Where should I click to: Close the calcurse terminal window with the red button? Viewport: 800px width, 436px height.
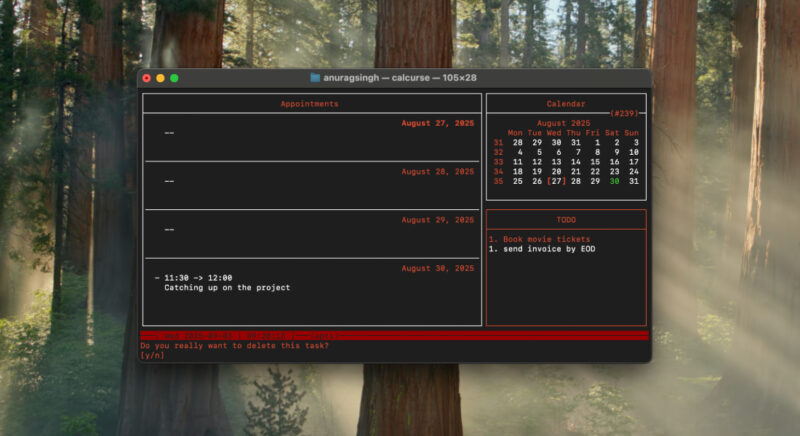click(x=147, y=78)
